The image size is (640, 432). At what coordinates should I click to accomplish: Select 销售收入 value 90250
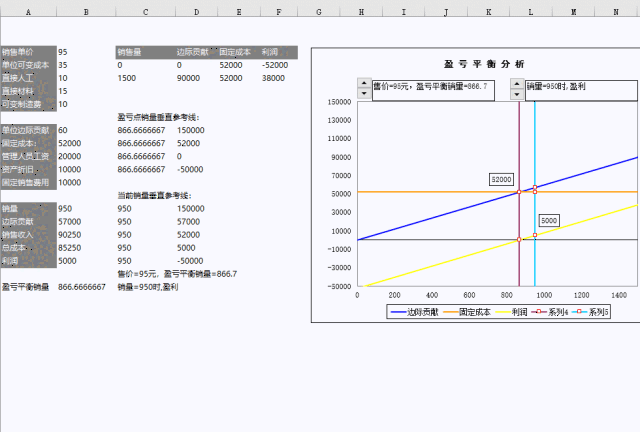point(69,235)
